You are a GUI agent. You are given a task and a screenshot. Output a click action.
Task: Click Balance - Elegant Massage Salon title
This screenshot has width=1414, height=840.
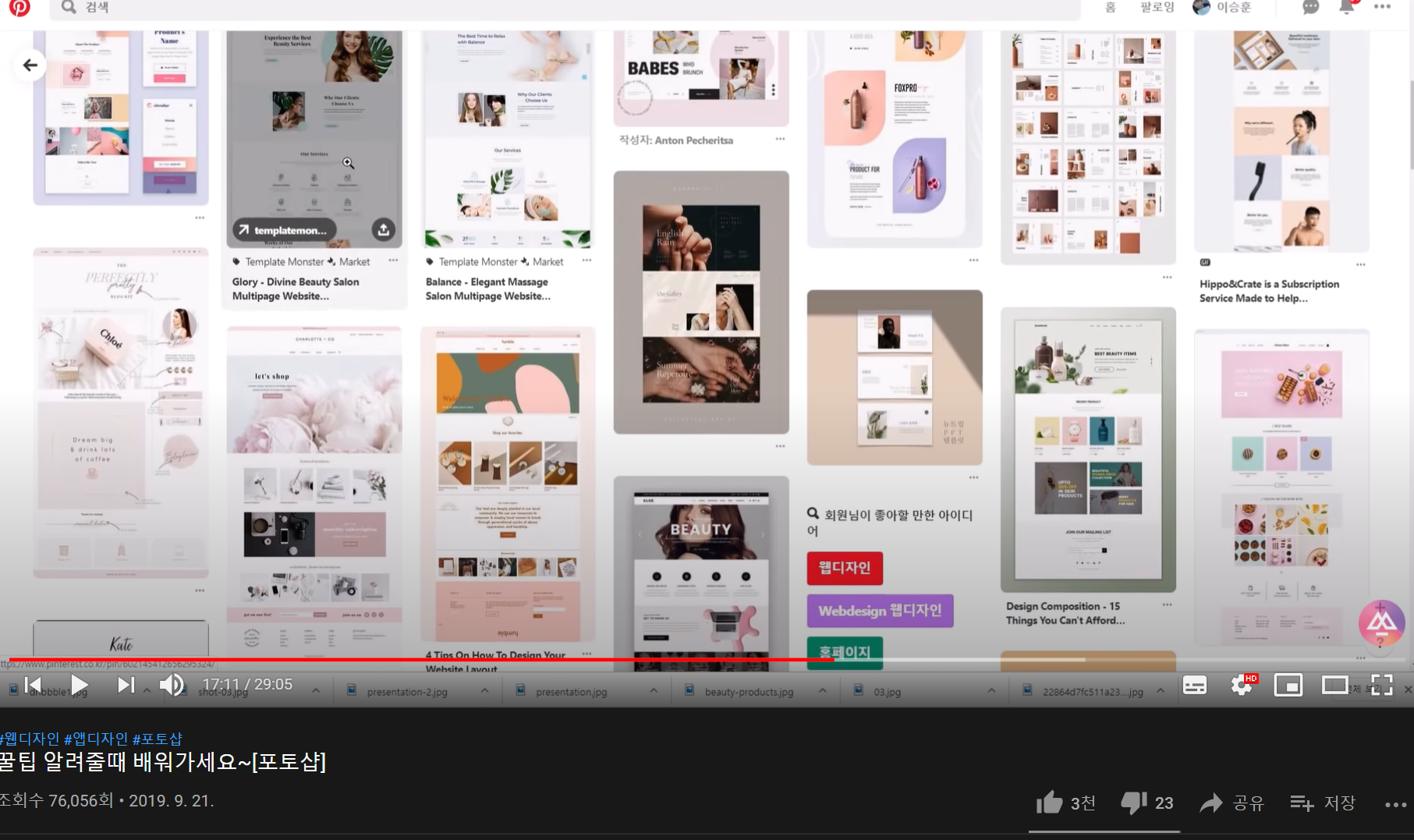488,289
